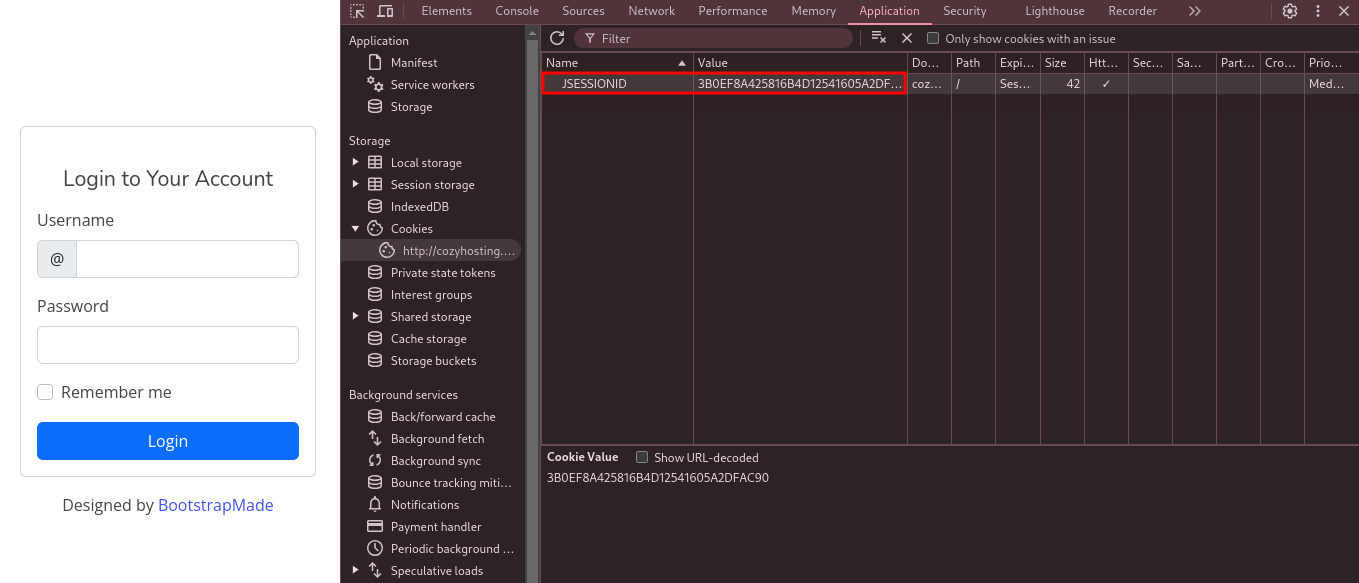Tick the Remember me checkbox
The height and width of the screenshot is (583, 1359).
pyautogui.click(x=45, y=392)
